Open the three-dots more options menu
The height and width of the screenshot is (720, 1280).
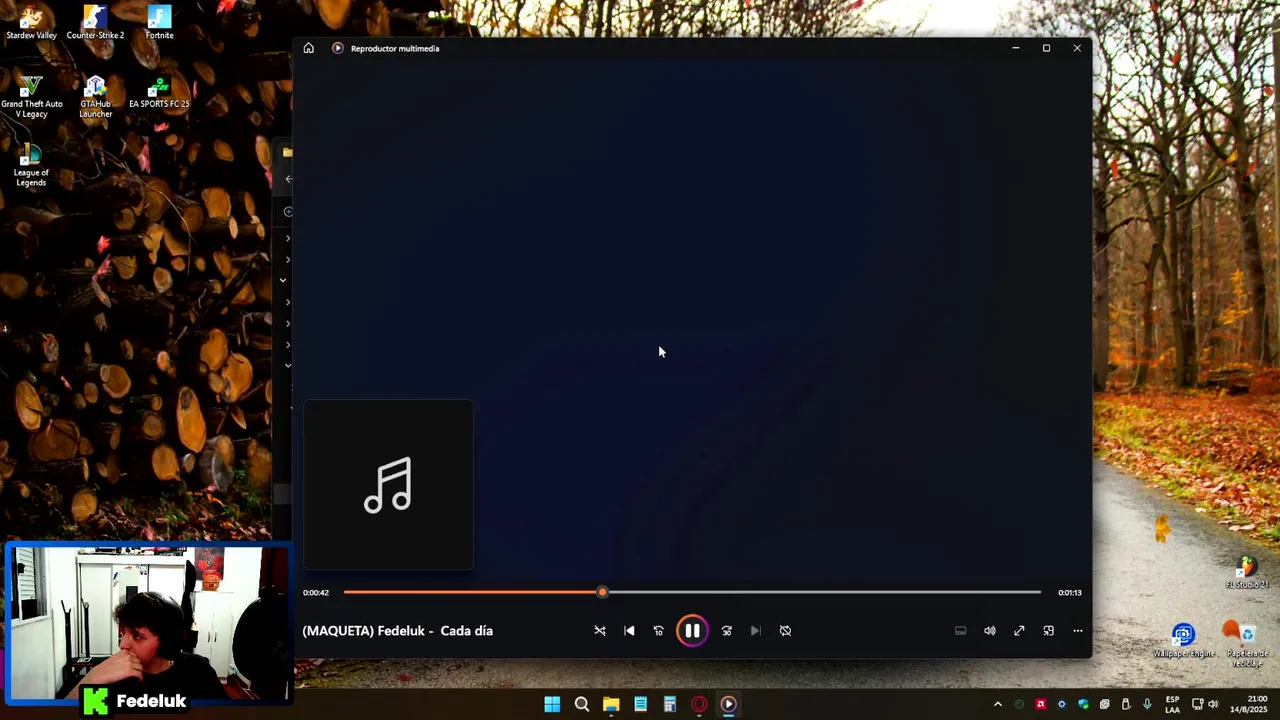pos(1077,631)
